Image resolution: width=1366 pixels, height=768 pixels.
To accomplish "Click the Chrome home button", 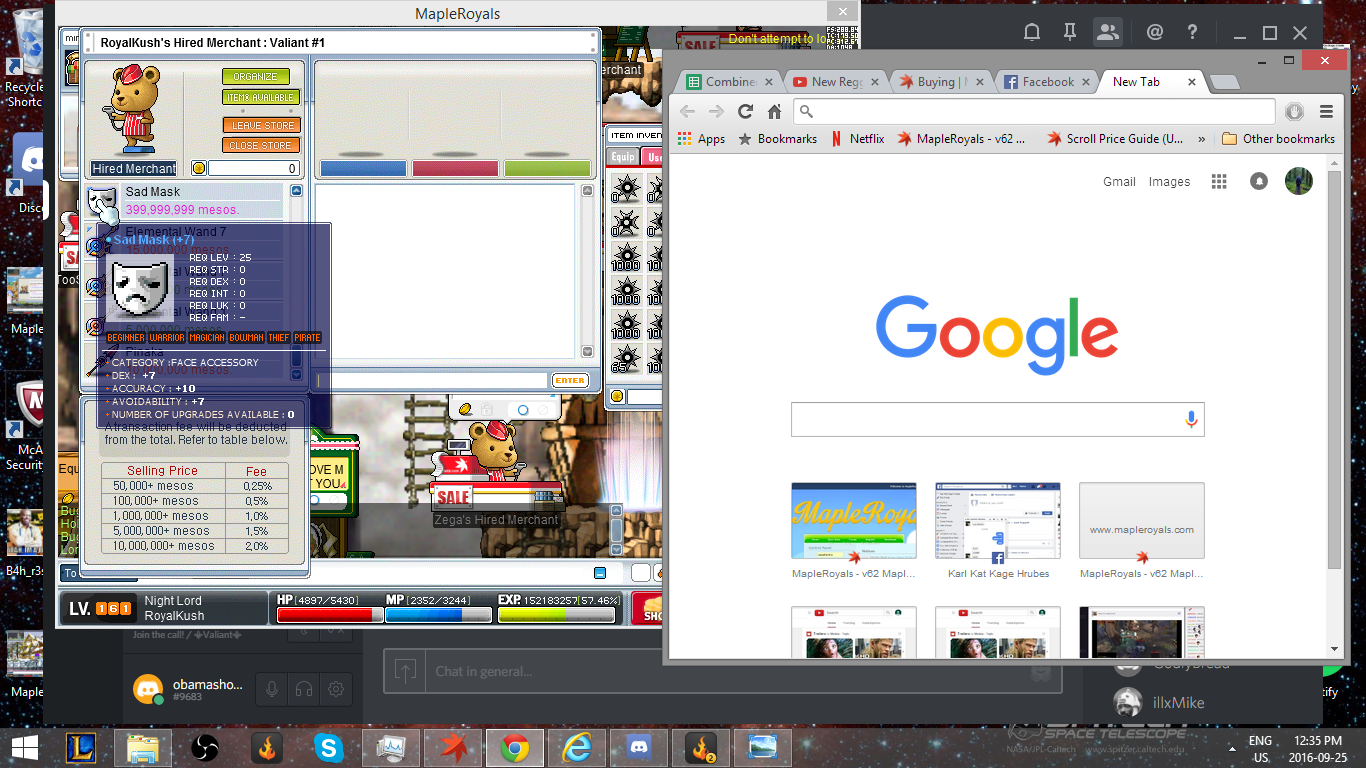I will click(x=774, y=111).
